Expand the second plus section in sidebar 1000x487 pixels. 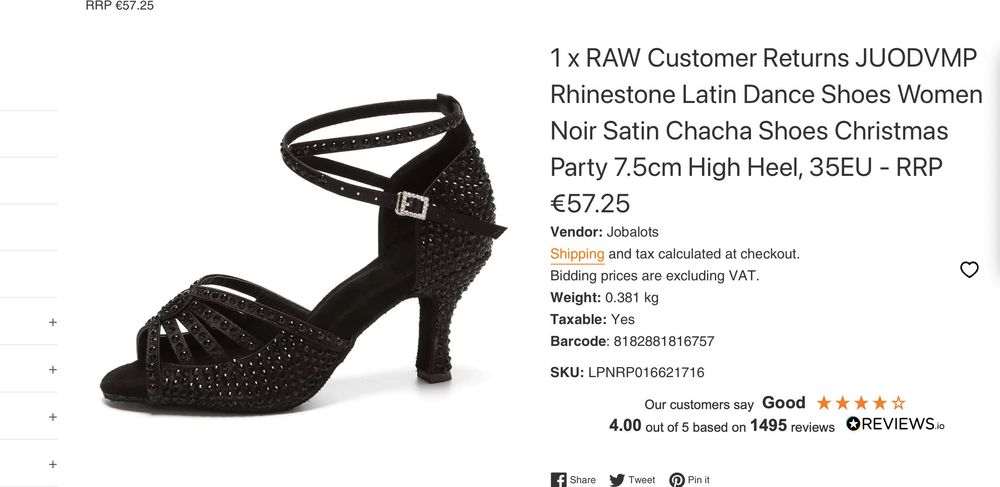pyautogui.click(x=53, y=370)
